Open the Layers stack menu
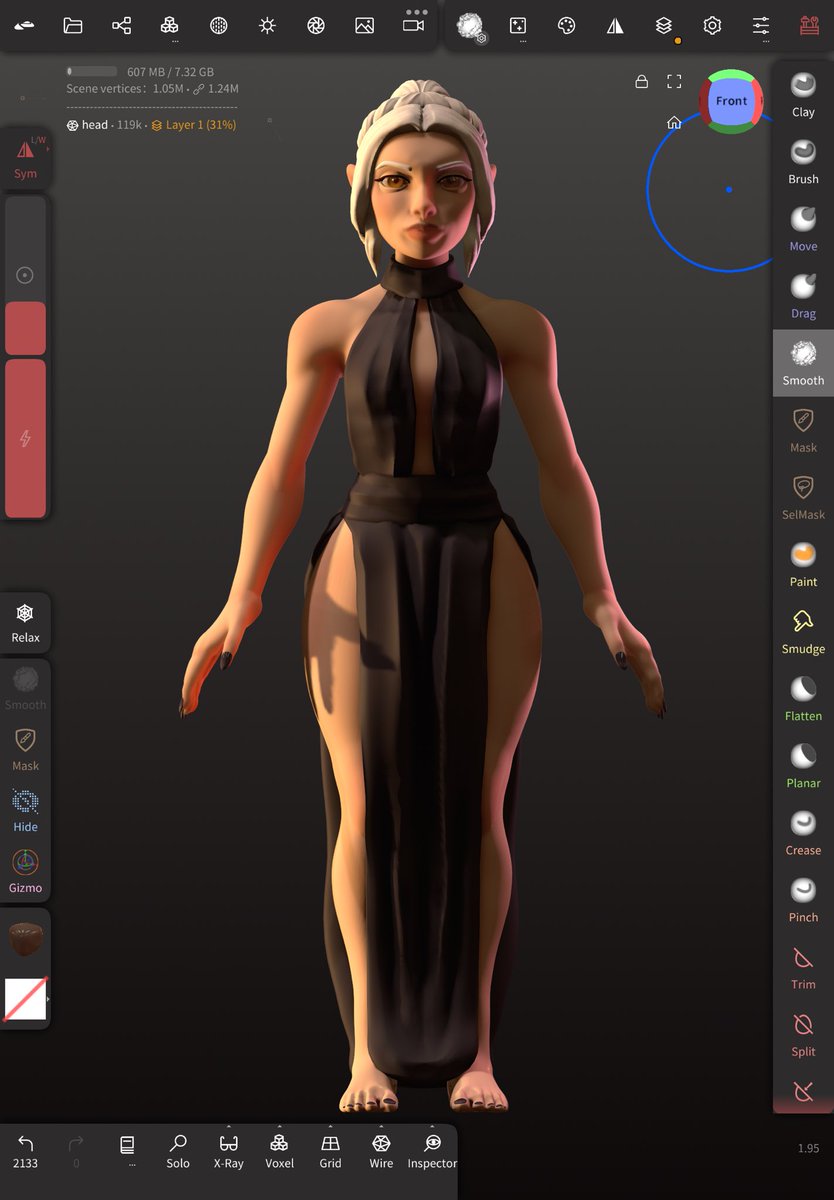The image size is (834, 1200). (664, 26)
